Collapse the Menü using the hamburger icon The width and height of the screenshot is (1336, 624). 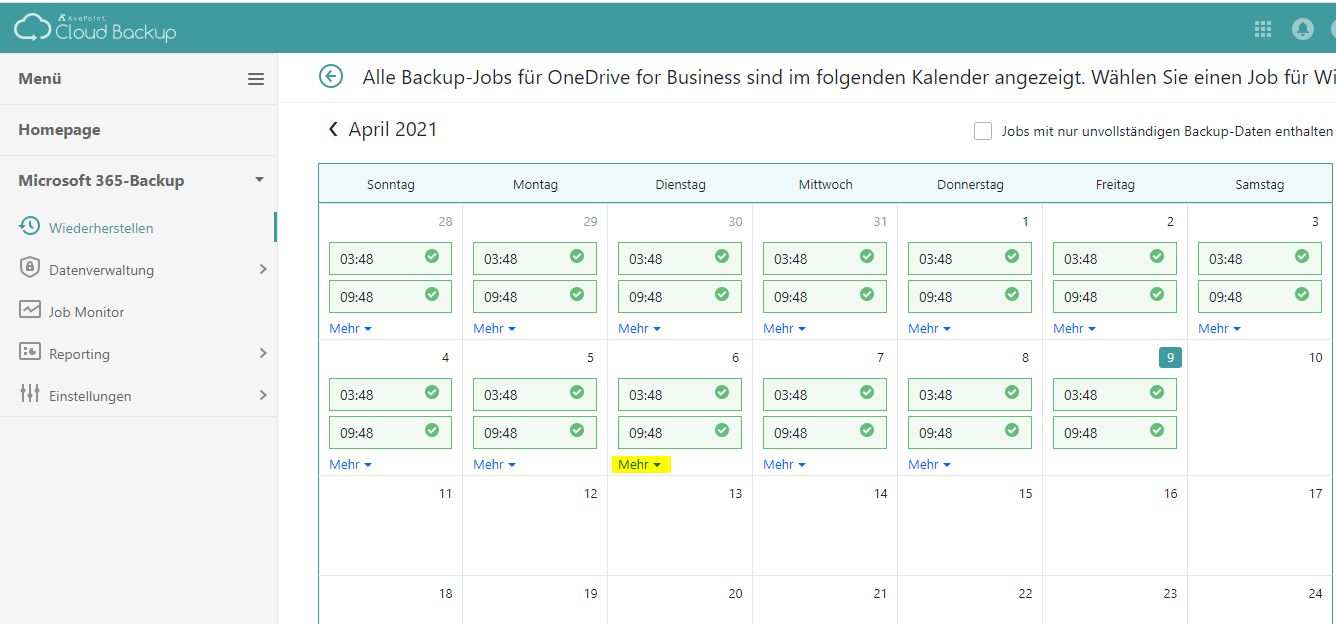(x=256, y=79)
